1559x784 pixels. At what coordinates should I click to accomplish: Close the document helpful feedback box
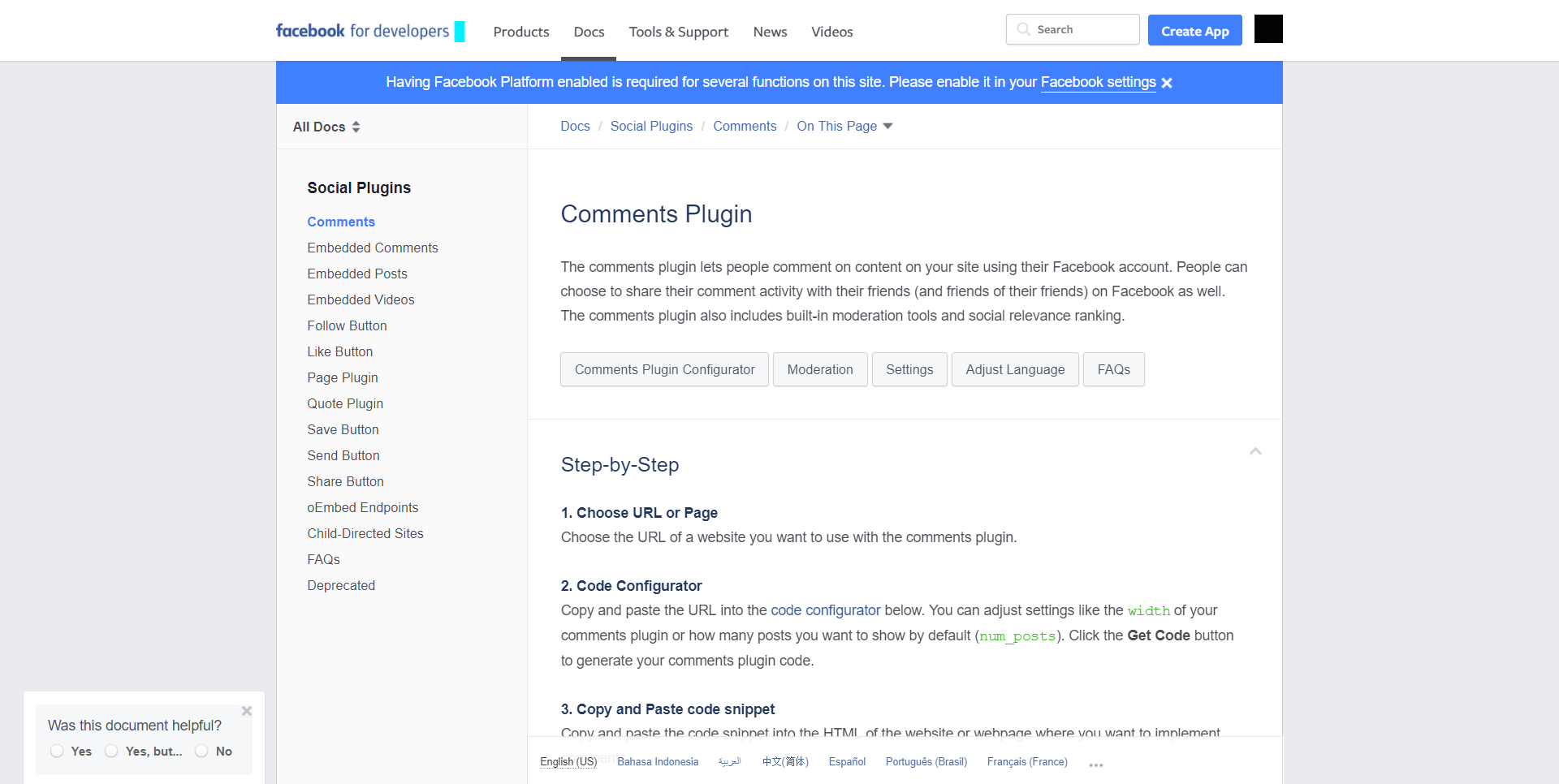click(247, 711)
